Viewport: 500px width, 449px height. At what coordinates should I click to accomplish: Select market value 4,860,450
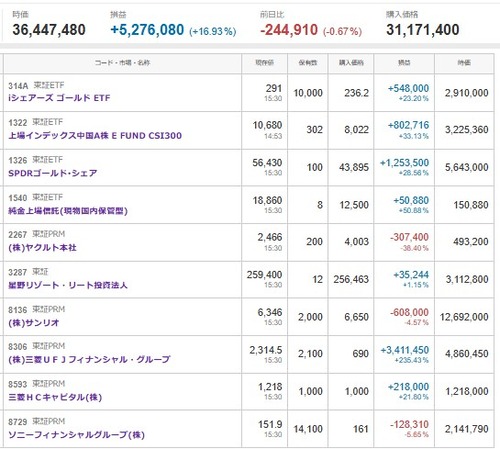[467, 354]
